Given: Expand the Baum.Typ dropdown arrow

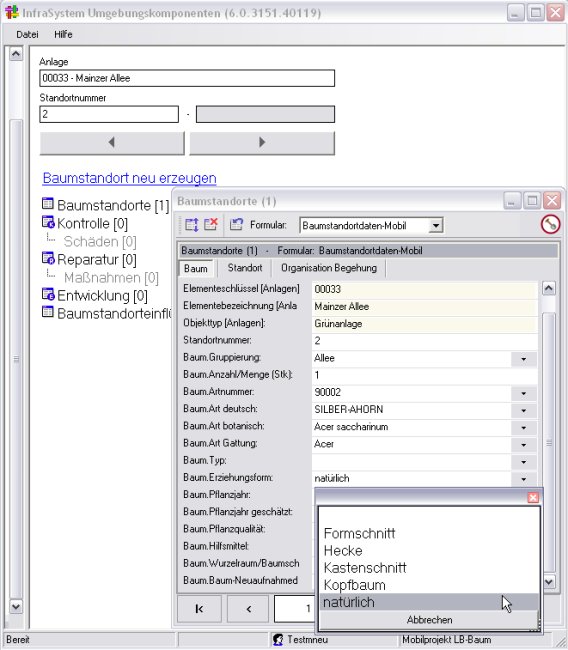Looking at the screenshot, I should pos(524,461).
